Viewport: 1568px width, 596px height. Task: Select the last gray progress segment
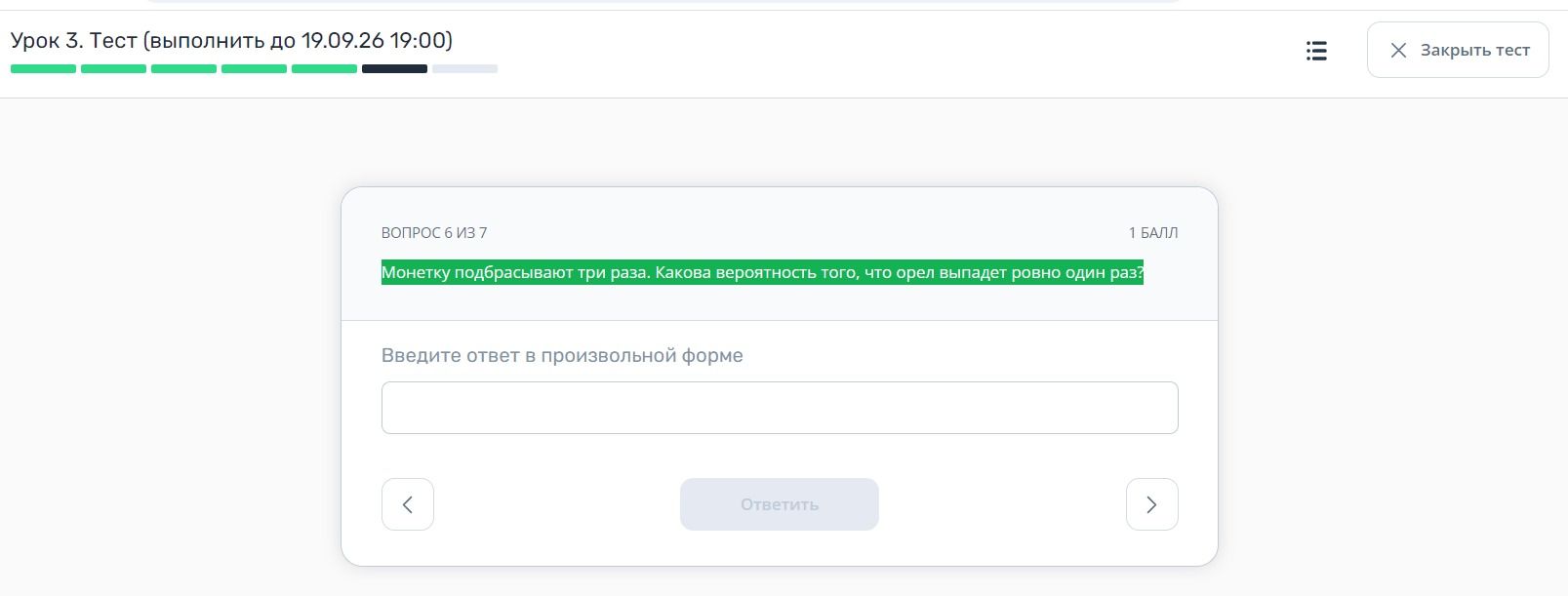pos(464,69)
